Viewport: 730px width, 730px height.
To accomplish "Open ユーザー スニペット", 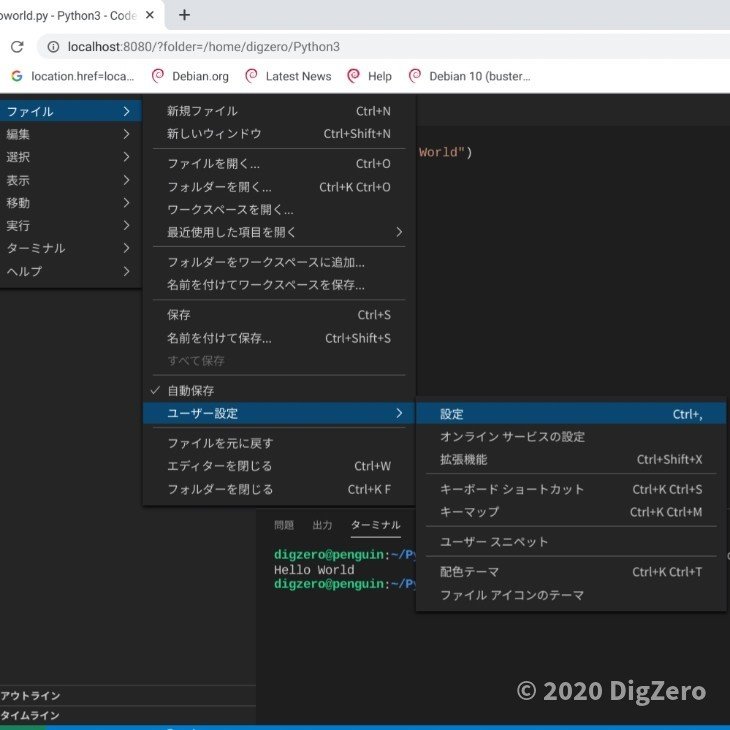I will tap(571, 542).
